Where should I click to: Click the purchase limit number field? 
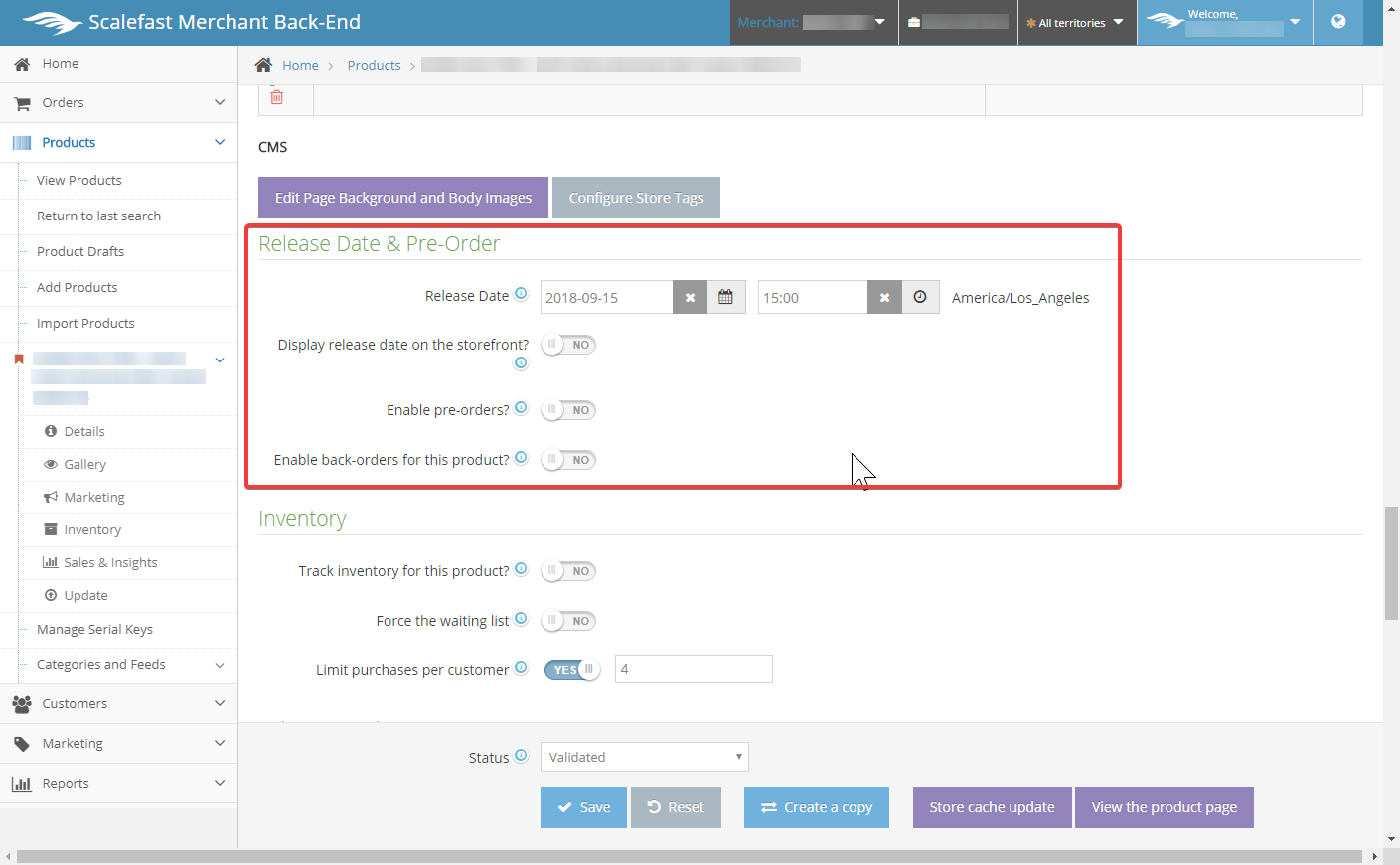tap(693, 669)
